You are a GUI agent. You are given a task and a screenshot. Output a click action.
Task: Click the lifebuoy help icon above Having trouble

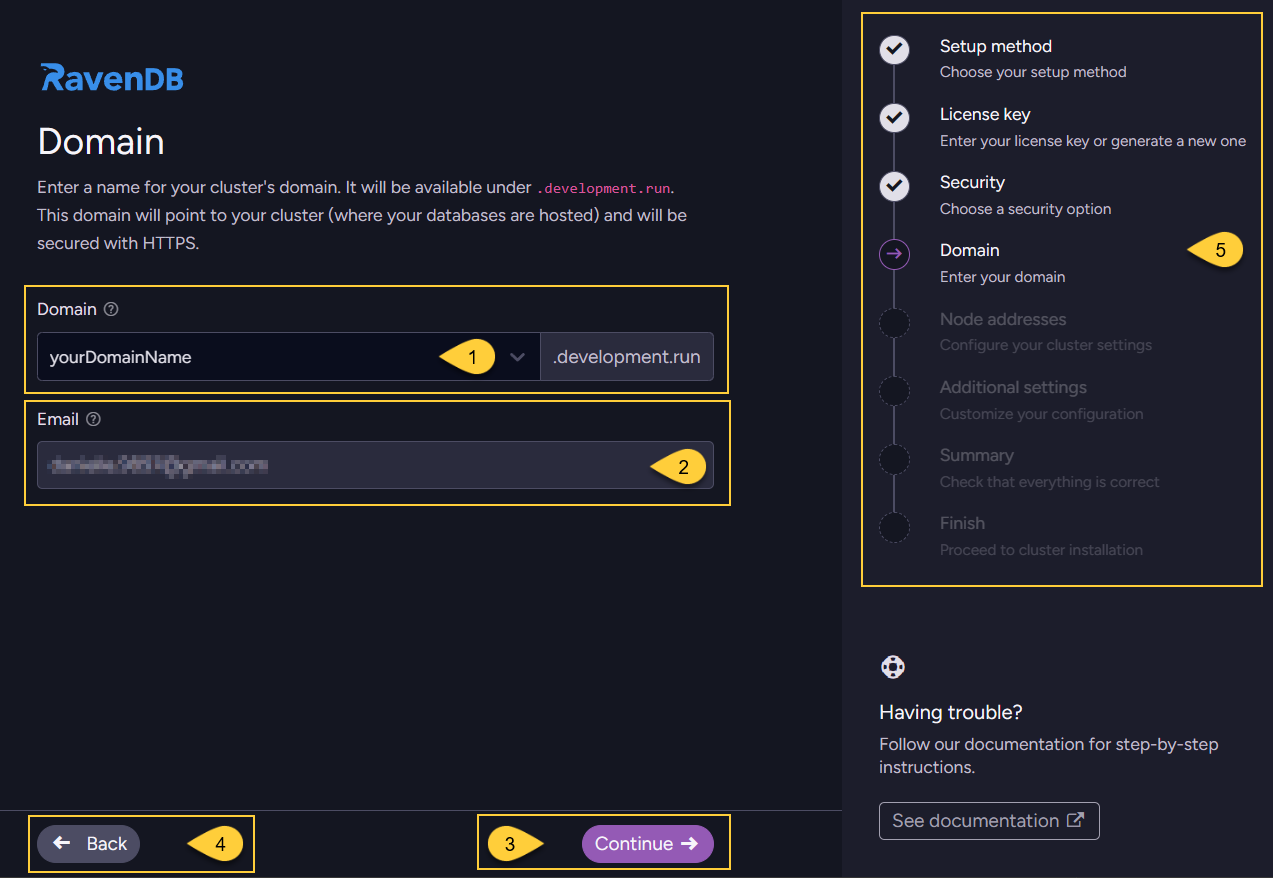(892, 667)
